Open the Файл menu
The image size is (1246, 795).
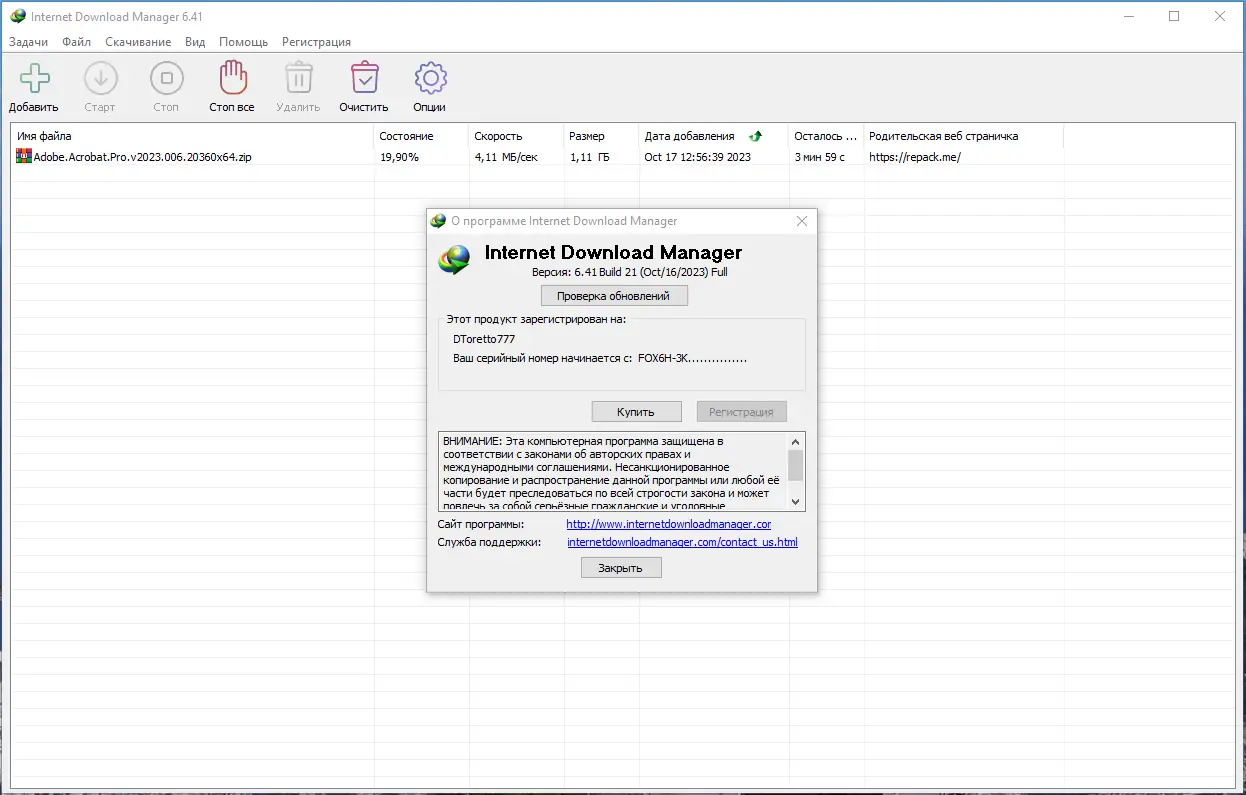(76, 42)
